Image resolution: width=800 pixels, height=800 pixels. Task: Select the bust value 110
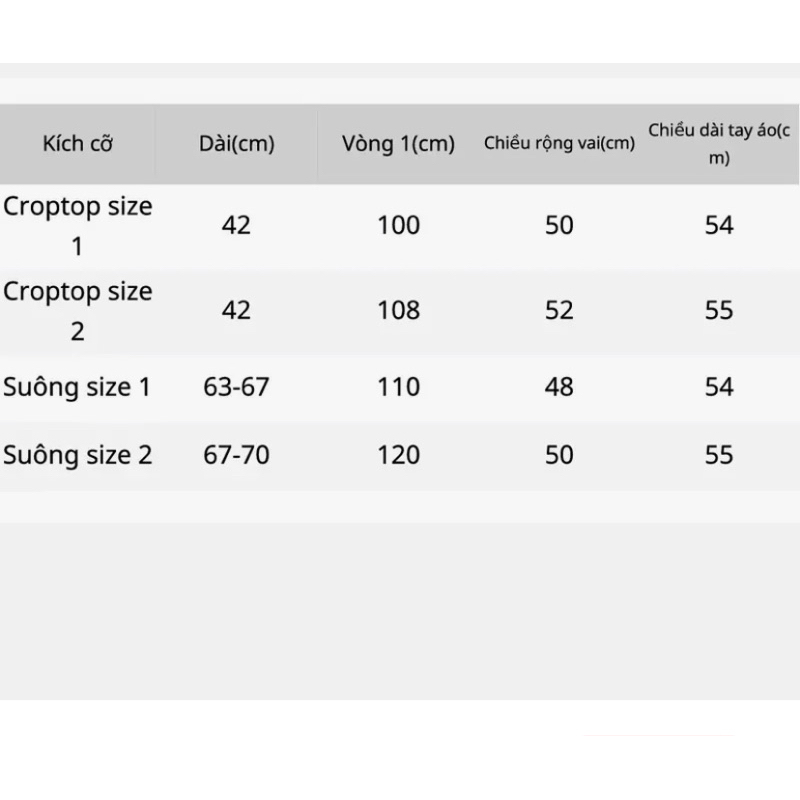398,387
